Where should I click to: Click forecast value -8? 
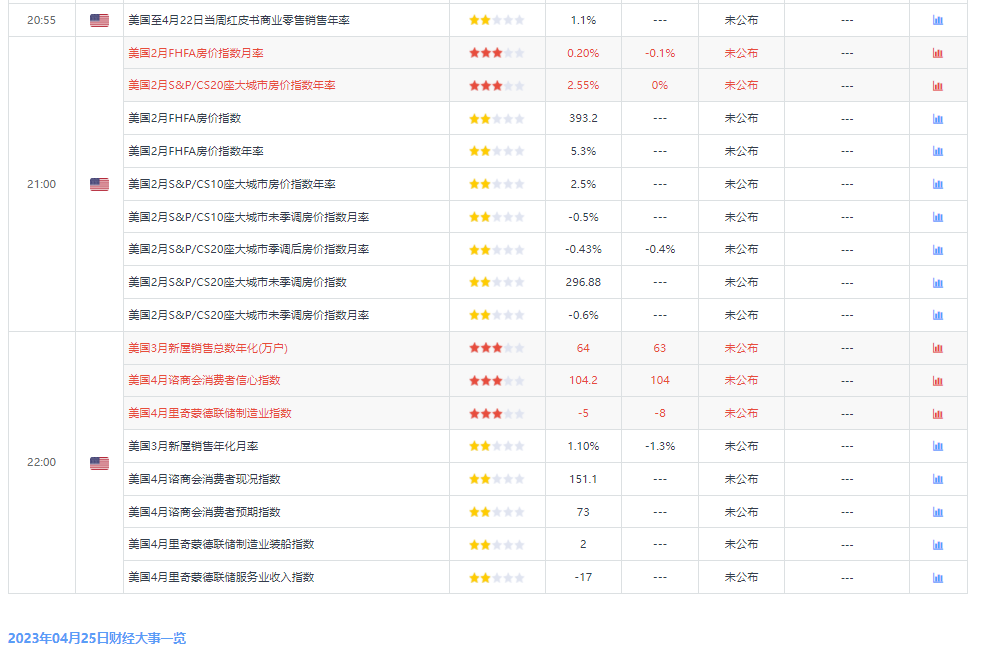[660, 413]
